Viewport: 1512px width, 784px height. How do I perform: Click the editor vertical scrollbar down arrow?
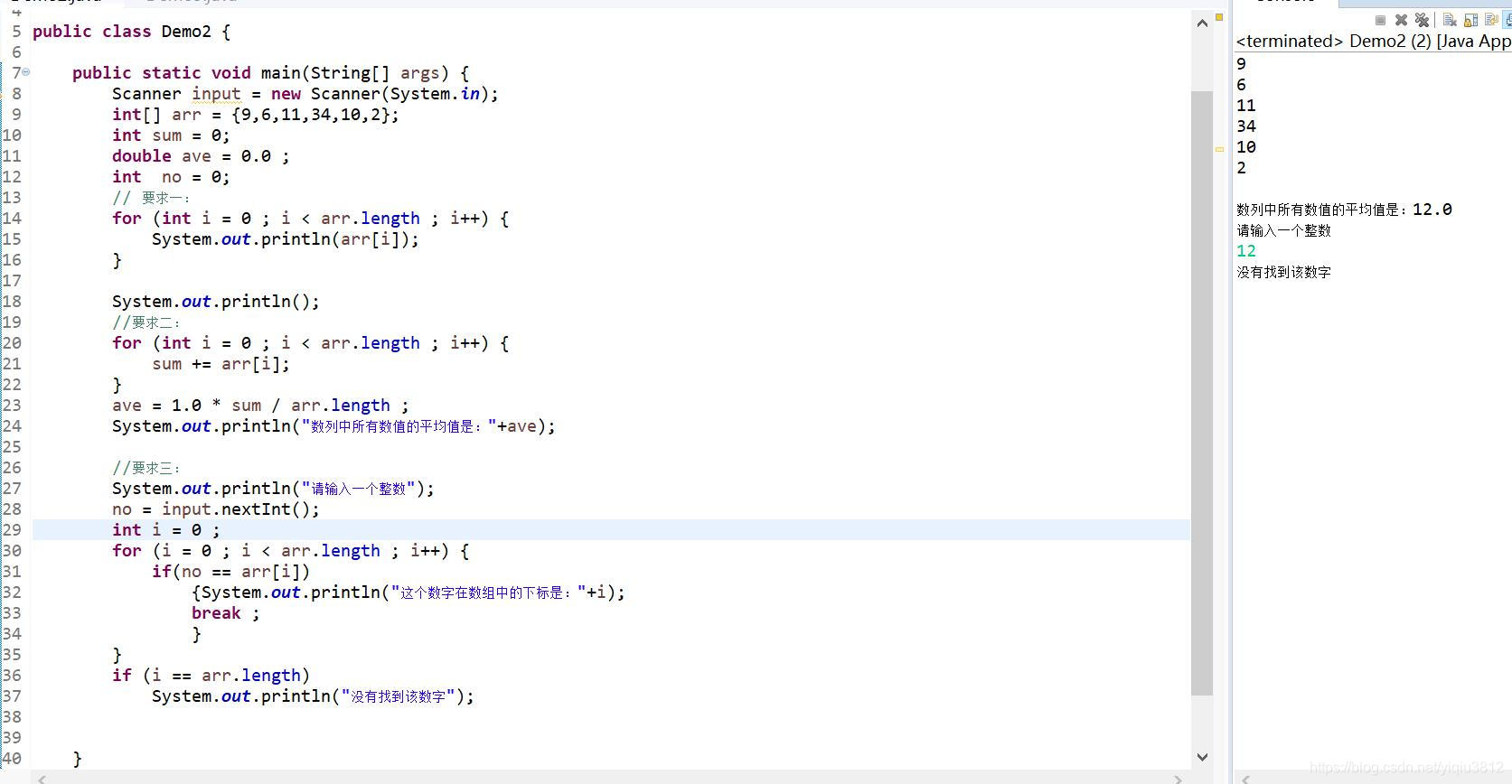pos(1202,757)
